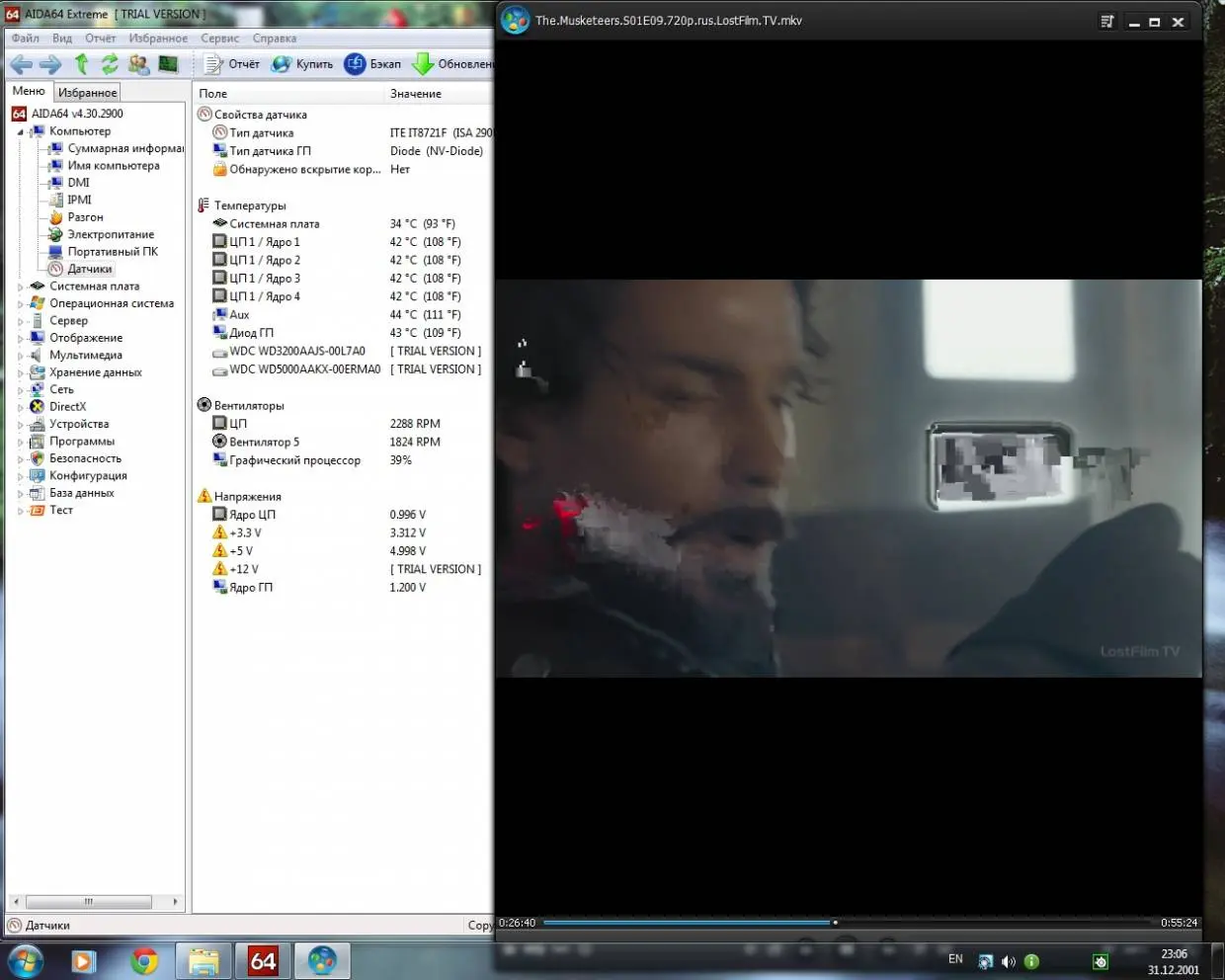Go back using the AIDA64 back arrow
1225x980 pixels.
21,64
